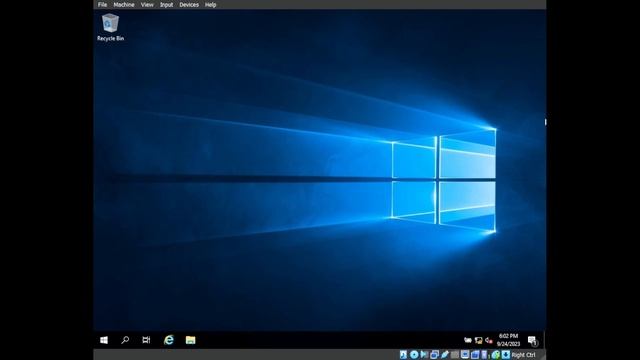Image resolution: width=640 pixels, height=360 pixels.
Task: Click the muted volume tray icon
Action: click(489, 340)
